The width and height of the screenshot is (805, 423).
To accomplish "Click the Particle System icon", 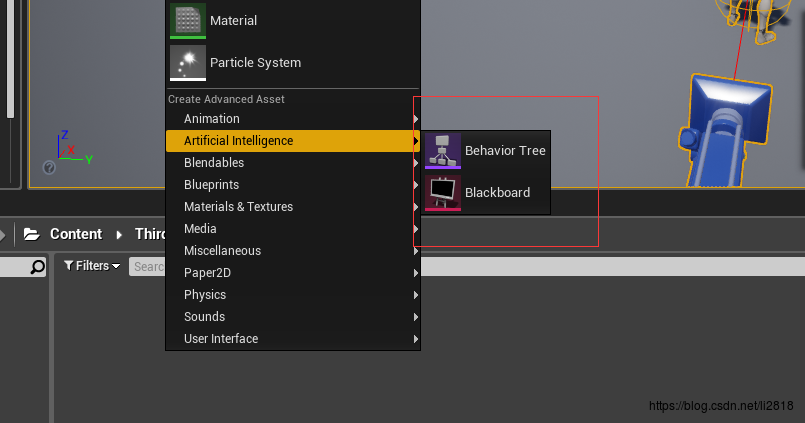I will [187, 62].
